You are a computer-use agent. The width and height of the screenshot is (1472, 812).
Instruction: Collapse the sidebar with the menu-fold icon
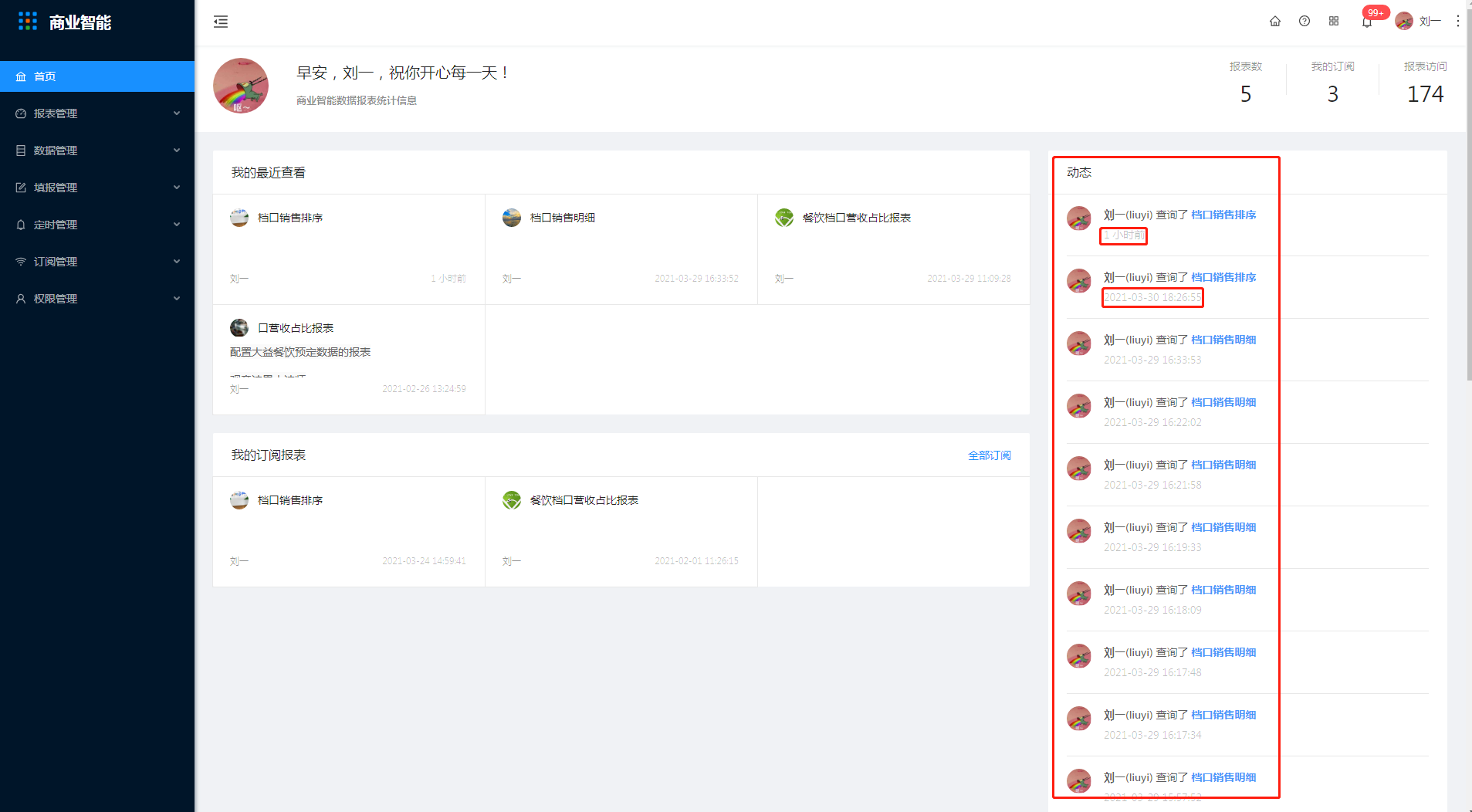(221, 22)
